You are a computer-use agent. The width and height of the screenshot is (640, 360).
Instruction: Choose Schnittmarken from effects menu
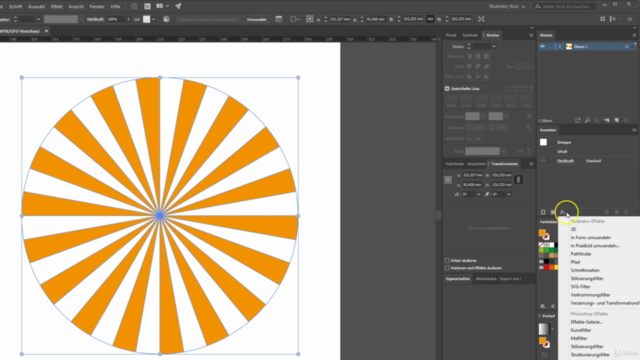tap(585, 270)
